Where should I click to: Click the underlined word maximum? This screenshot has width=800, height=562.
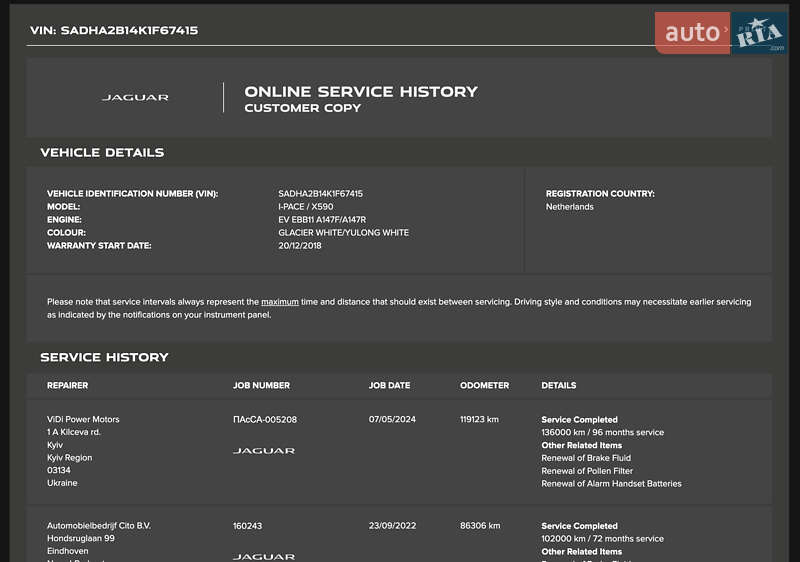click(280, 302)
